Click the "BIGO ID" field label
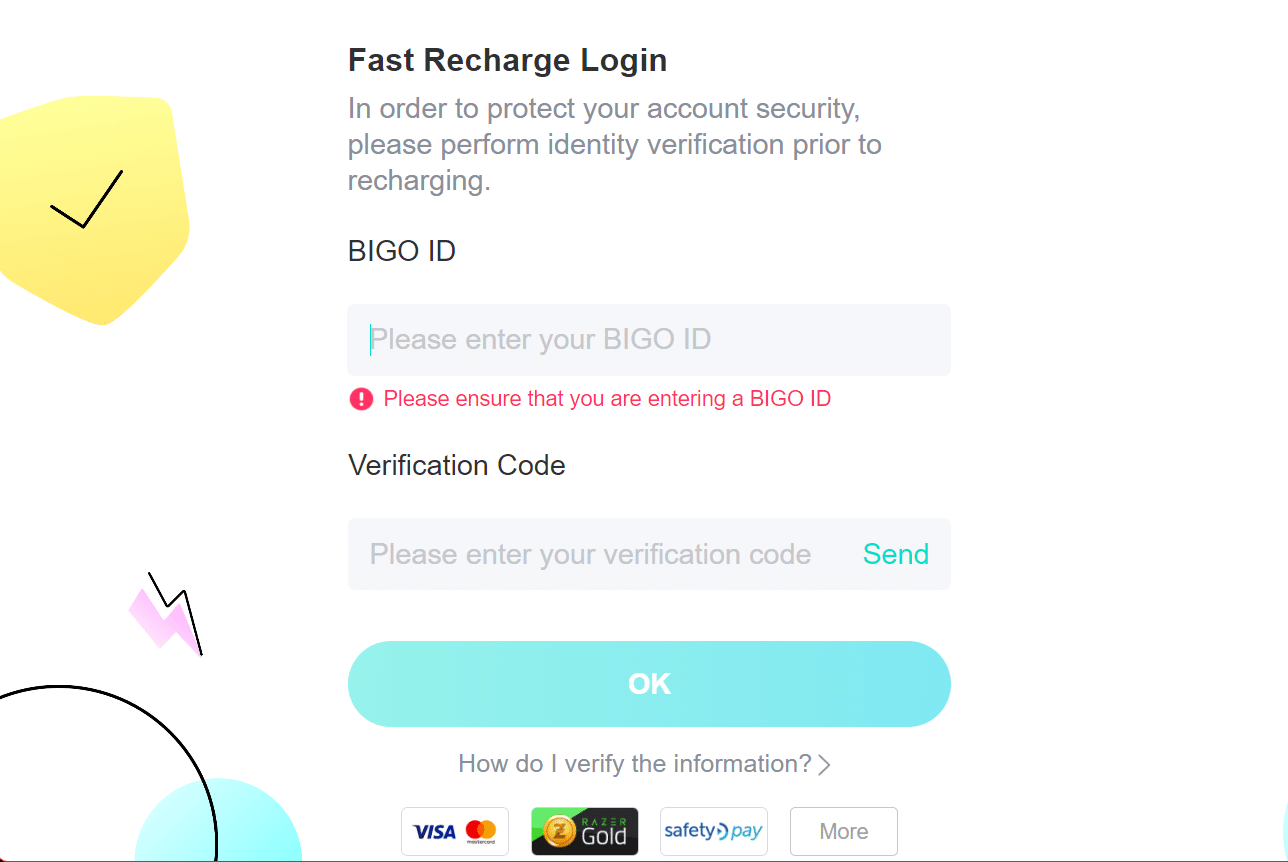Viewport: 1288px width, 862px height. [x=401, y=251]
